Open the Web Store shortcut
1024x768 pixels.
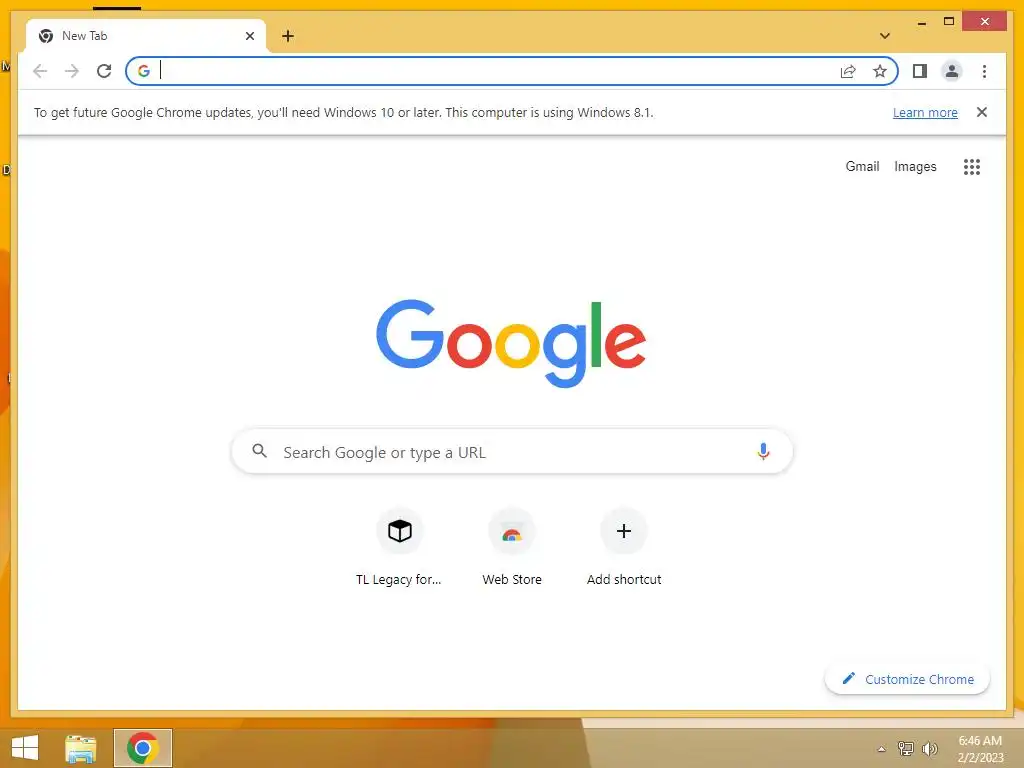(x=512, y=547)
